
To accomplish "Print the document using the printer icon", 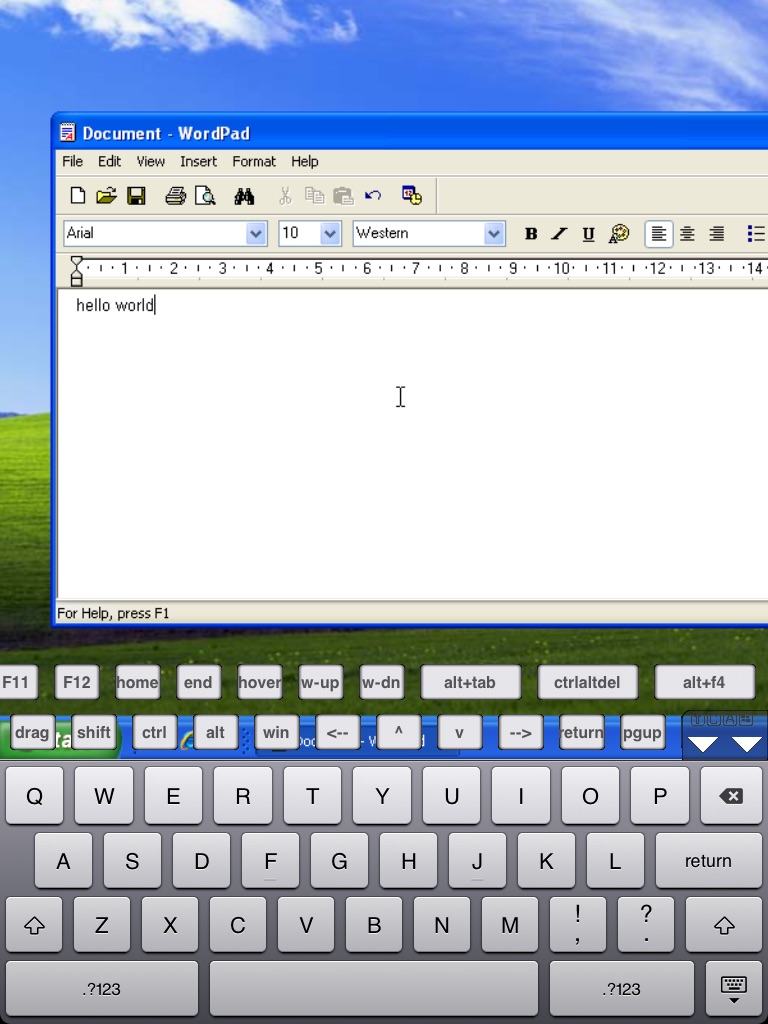I will click(175, 196).
